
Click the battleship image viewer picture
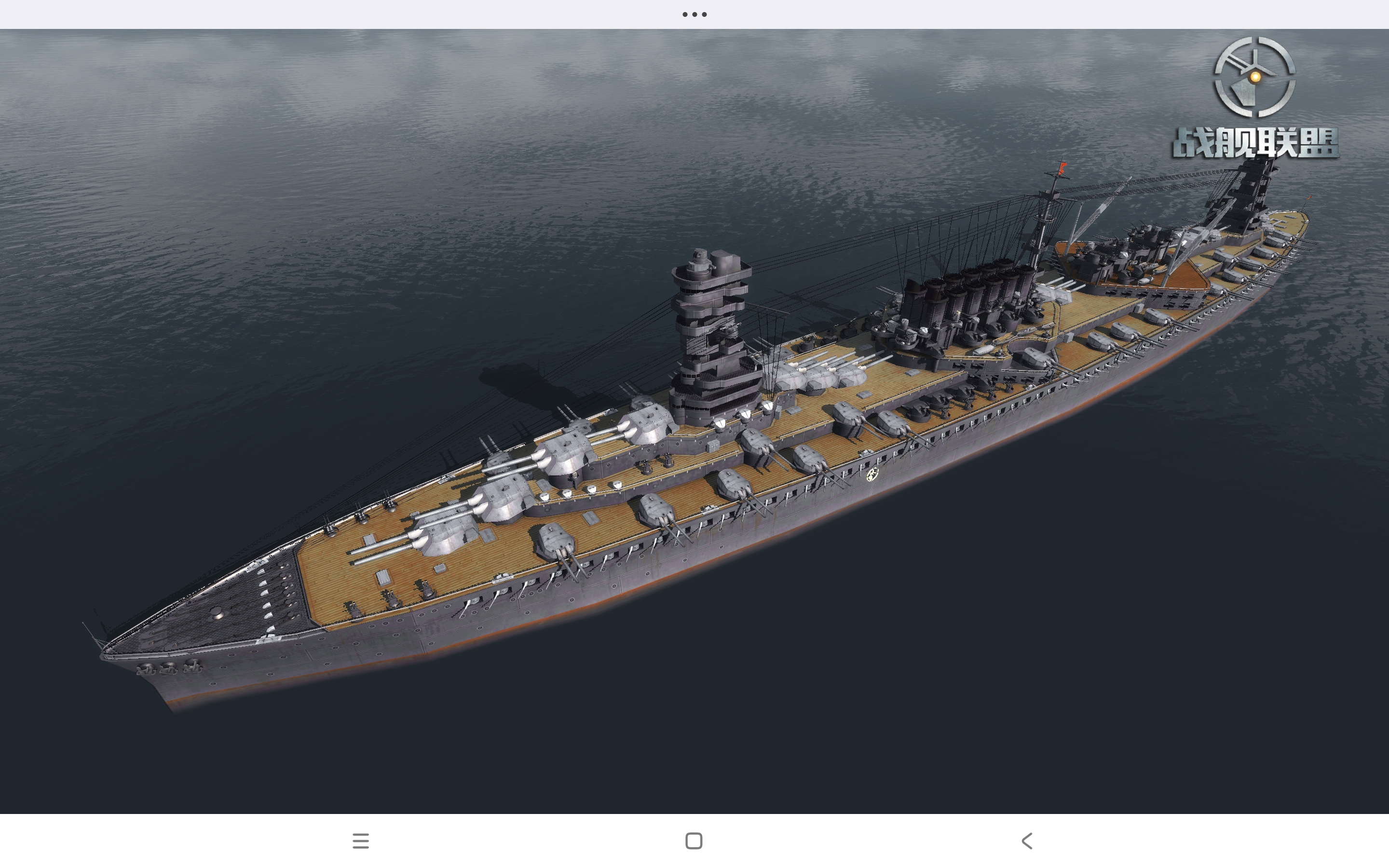[694, 421]
